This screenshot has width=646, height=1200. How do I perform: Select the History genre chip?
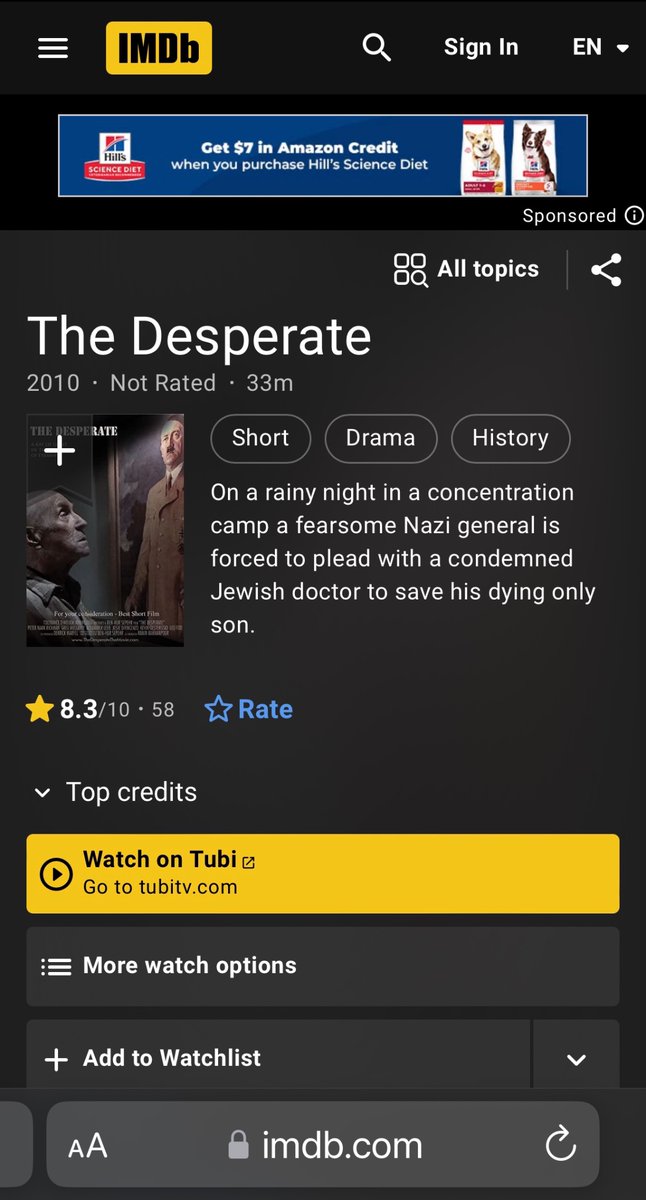pyautogui.click(x=510, y=438)
